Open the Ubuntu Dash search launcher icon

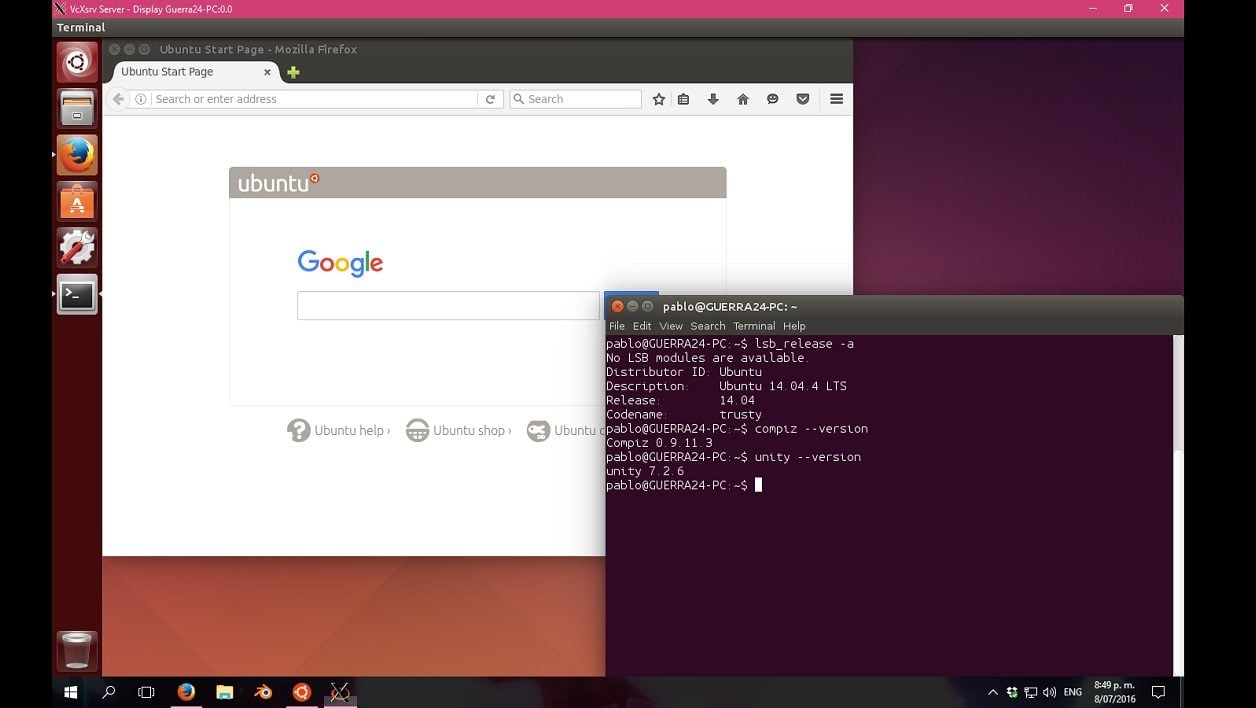(77, 62)
